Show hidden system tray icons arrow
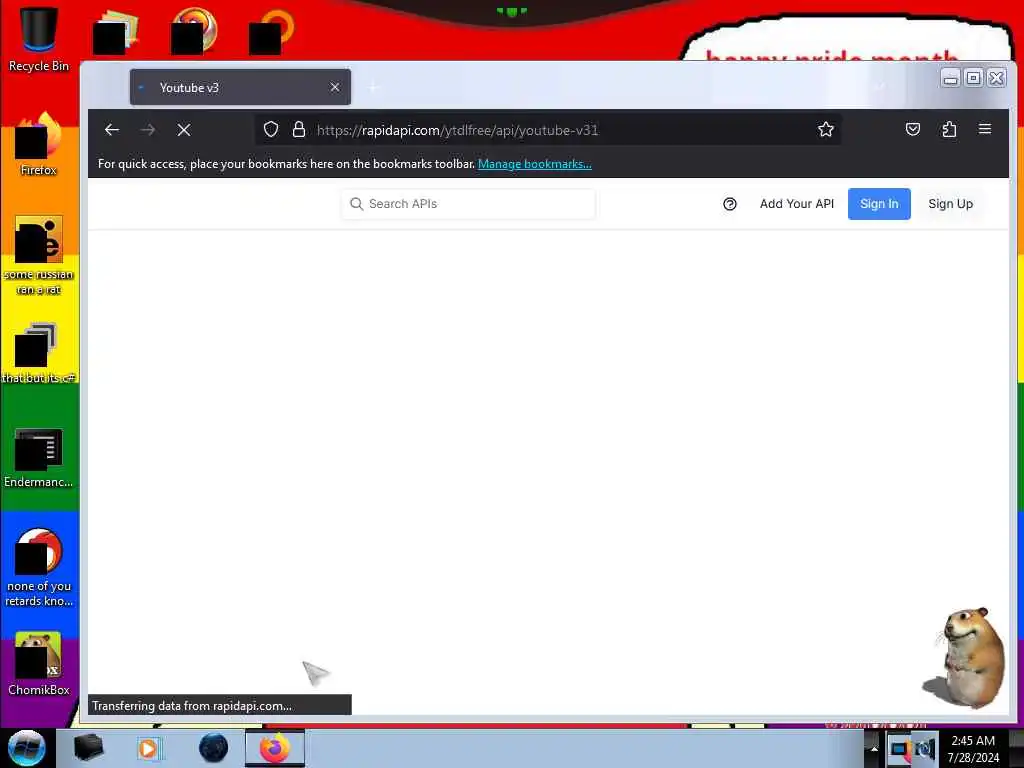The height and width of the screenshot is (768, 1024). pyautogui.click(x=874, y=748)
